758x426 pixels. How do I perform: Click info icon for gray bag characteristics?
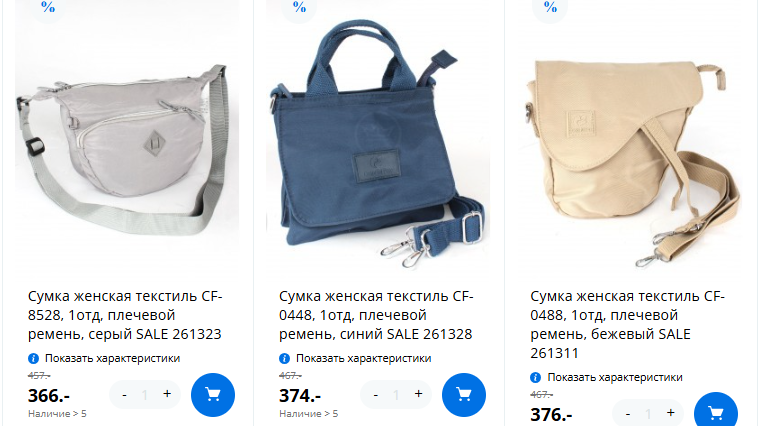(x=33, y=358)
